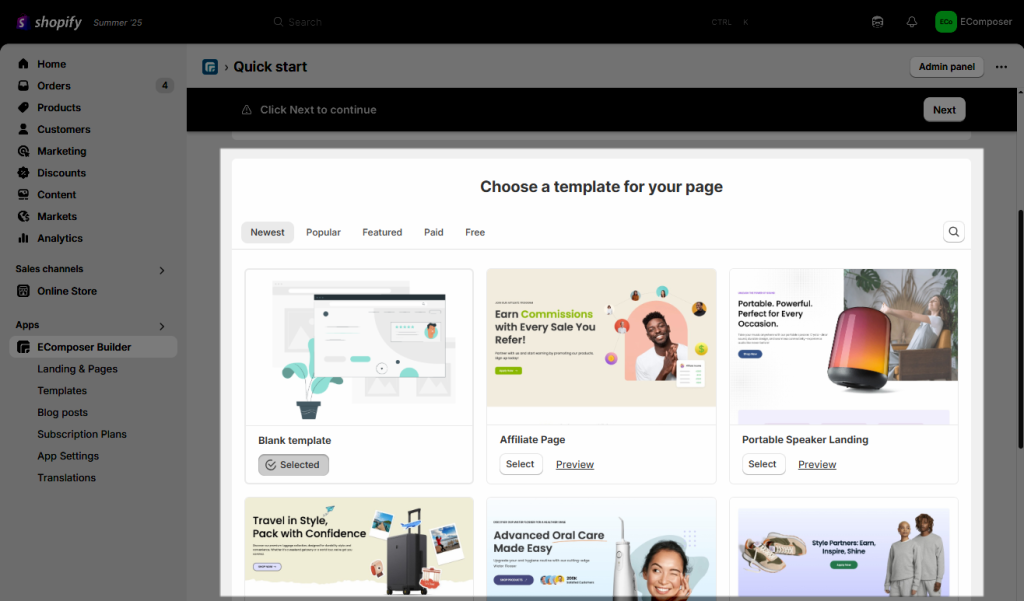This screenshot has height=601, width=1024.
Task: Click the search magnifier icon in top bar
Action: pyautogui.click(x=278, y=22)
